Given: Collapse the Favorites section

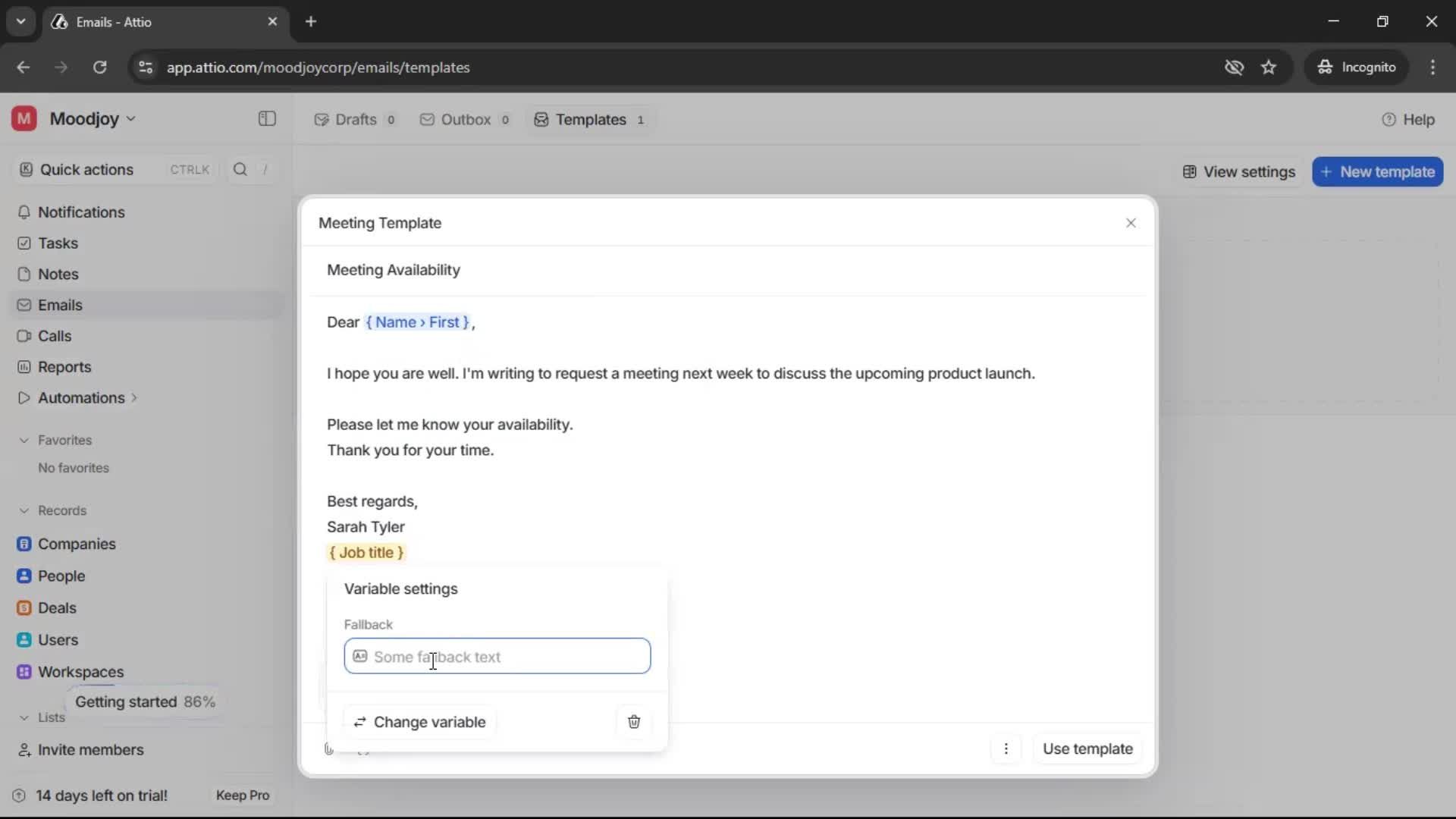Looking at the screenshot, I should pos(24,440).
